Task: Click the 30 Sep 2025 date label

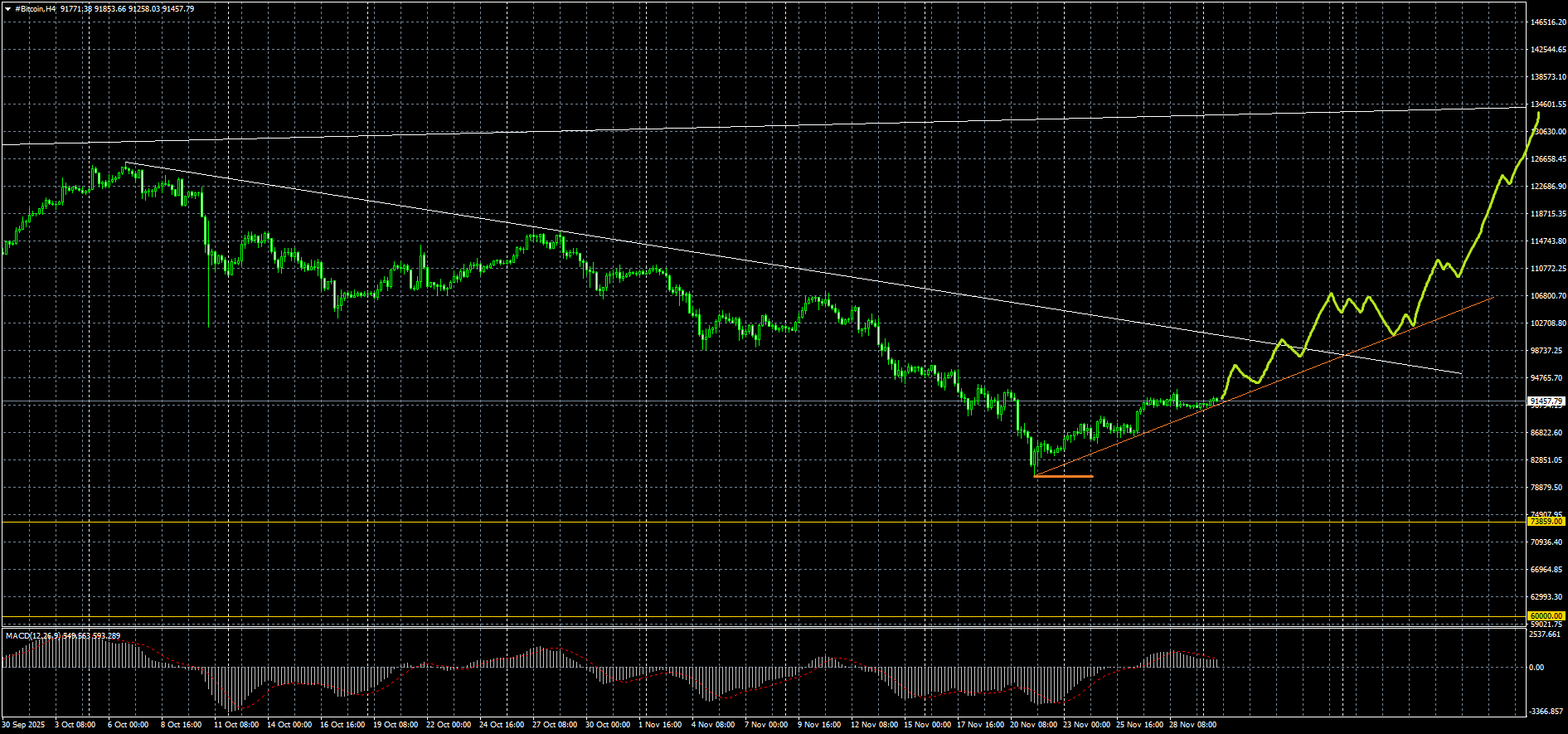Action: click(x=23, y=725)
